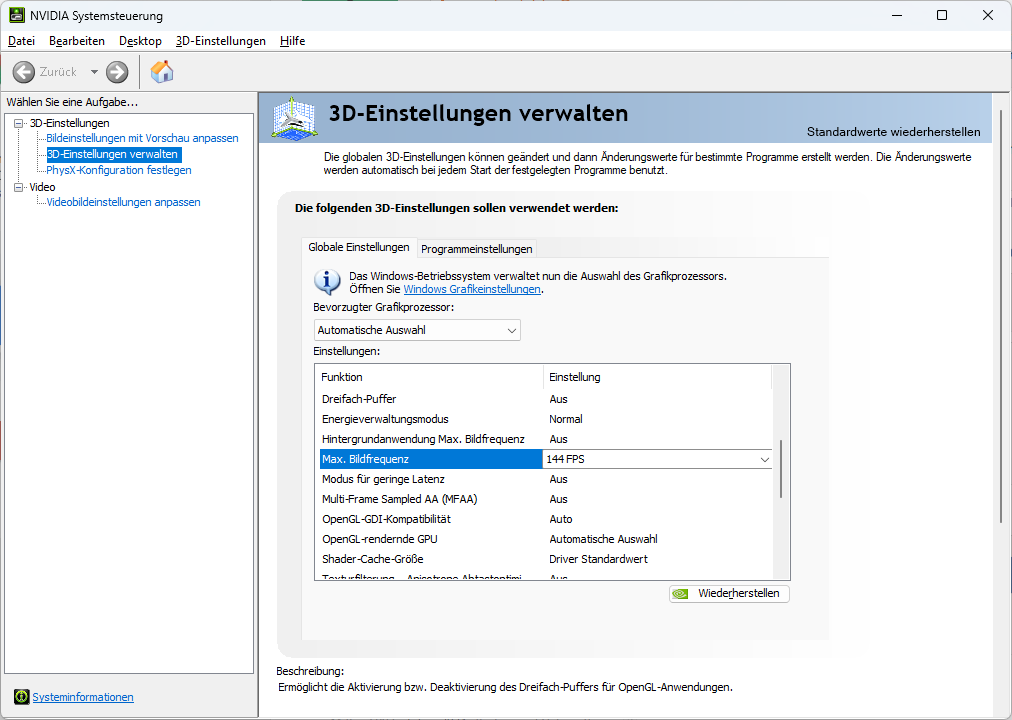The image size is (1012, 720).
Task: Select the OpenGL-rendernde GPU row
Action: click(546, 539)
